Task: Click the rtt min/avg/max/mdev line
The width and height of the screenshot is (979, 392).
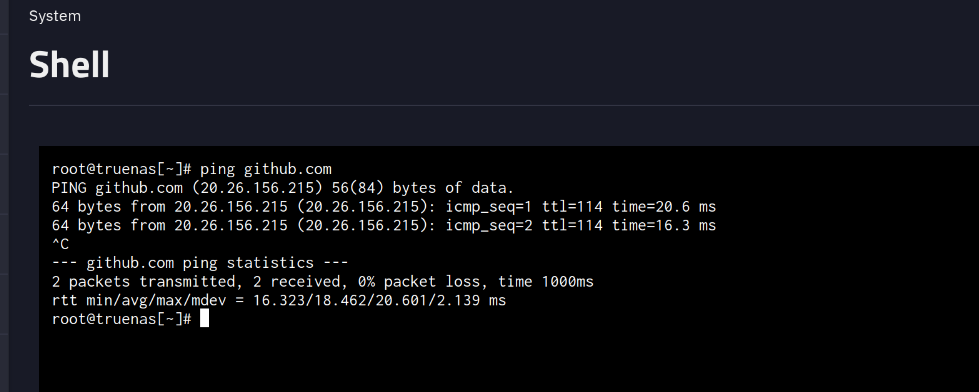Action: (279, 300)
